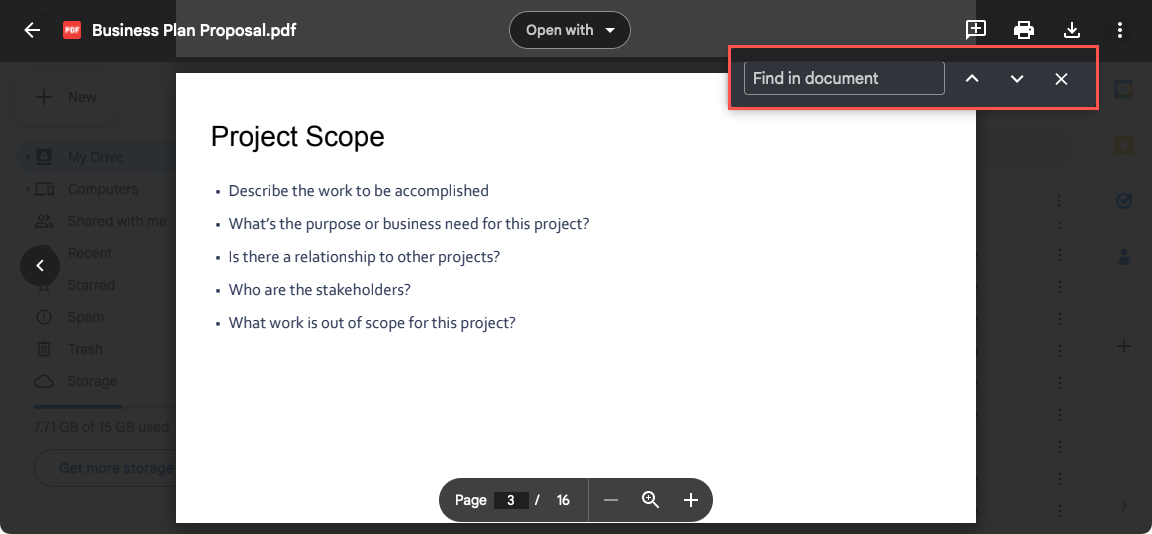Jump to next search match

pos(1017,79)
